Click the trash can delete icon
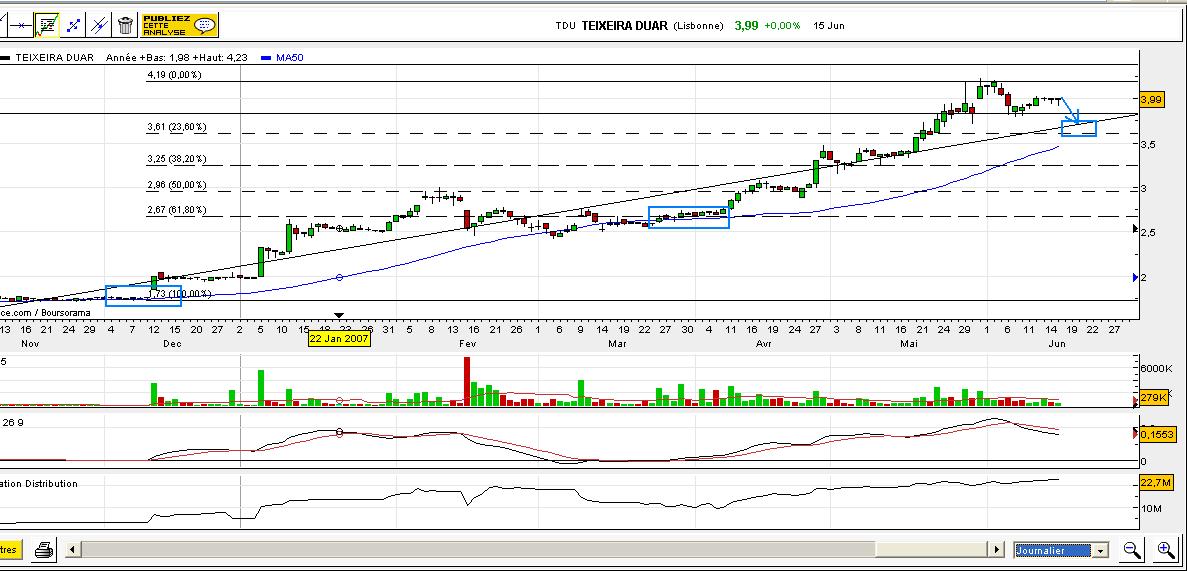The image size is (1187, 571). [x=126, y=25]
